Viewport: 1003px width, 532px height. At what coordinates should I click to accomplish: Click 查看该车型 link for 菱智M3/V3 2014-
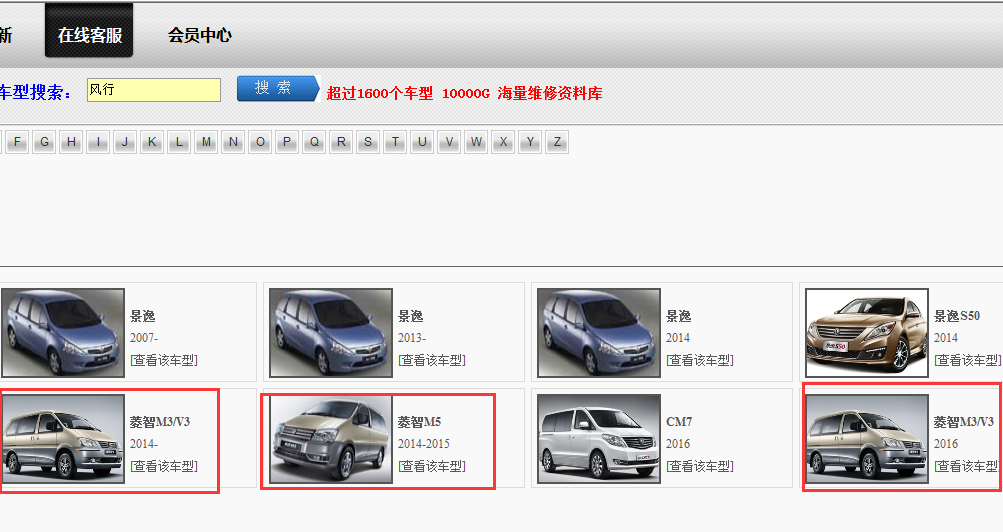coord(164,466)
